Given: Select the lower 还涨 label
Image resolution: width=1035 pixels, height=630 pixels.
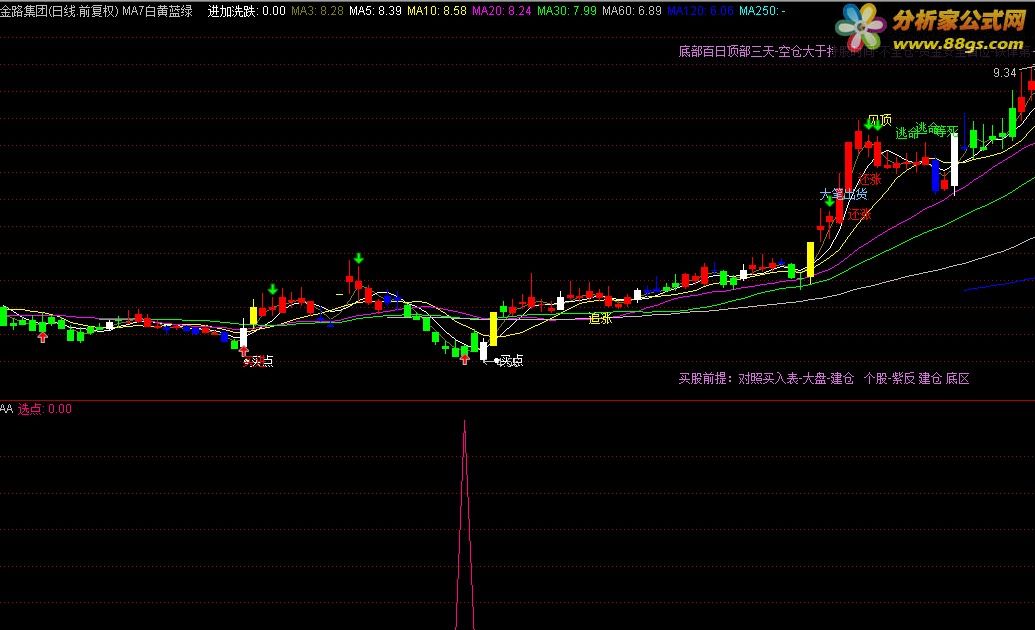Looking at the screenshot, I should (860, 214).
